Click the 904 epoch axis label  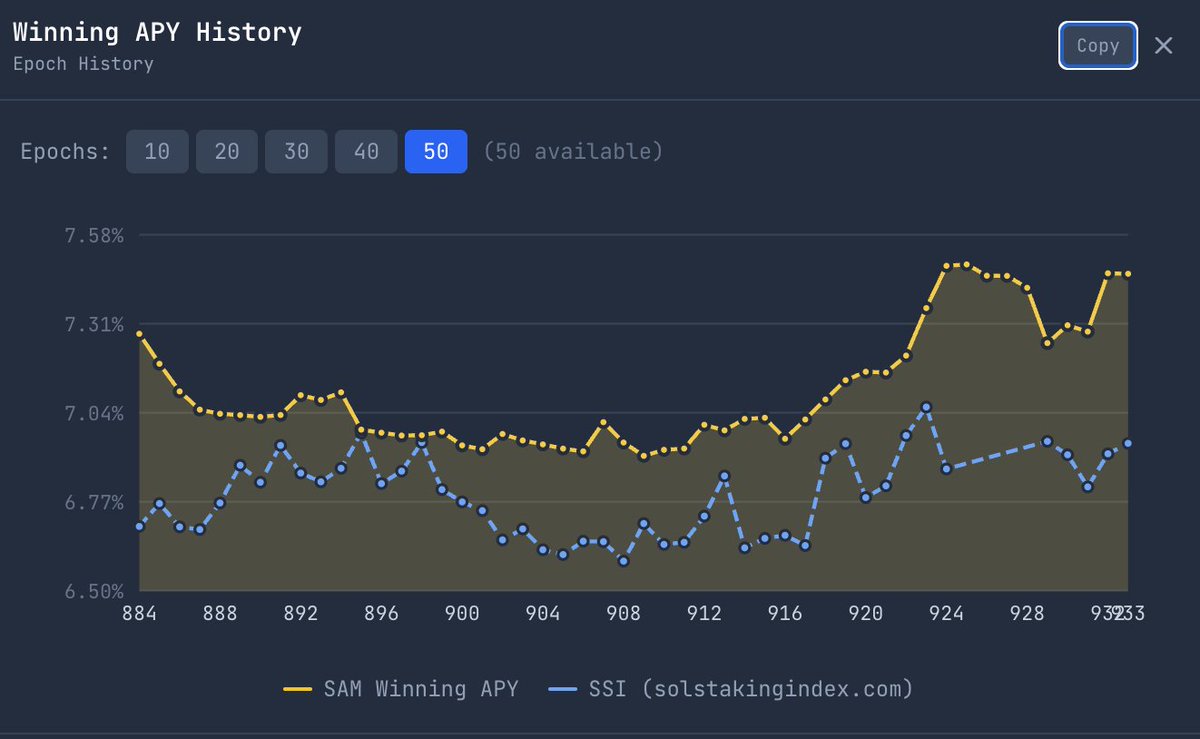[543, 614]
